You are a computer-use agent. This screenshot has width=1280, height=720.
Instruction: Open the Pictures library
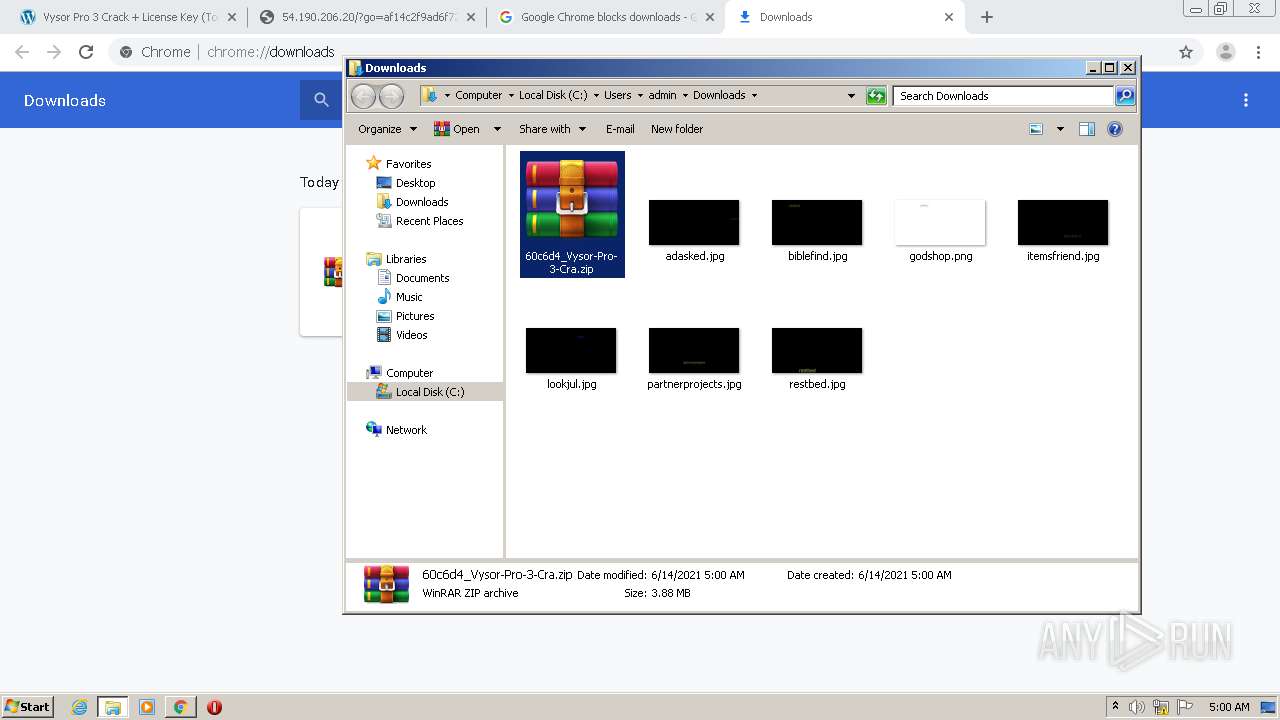pos(414,316)
